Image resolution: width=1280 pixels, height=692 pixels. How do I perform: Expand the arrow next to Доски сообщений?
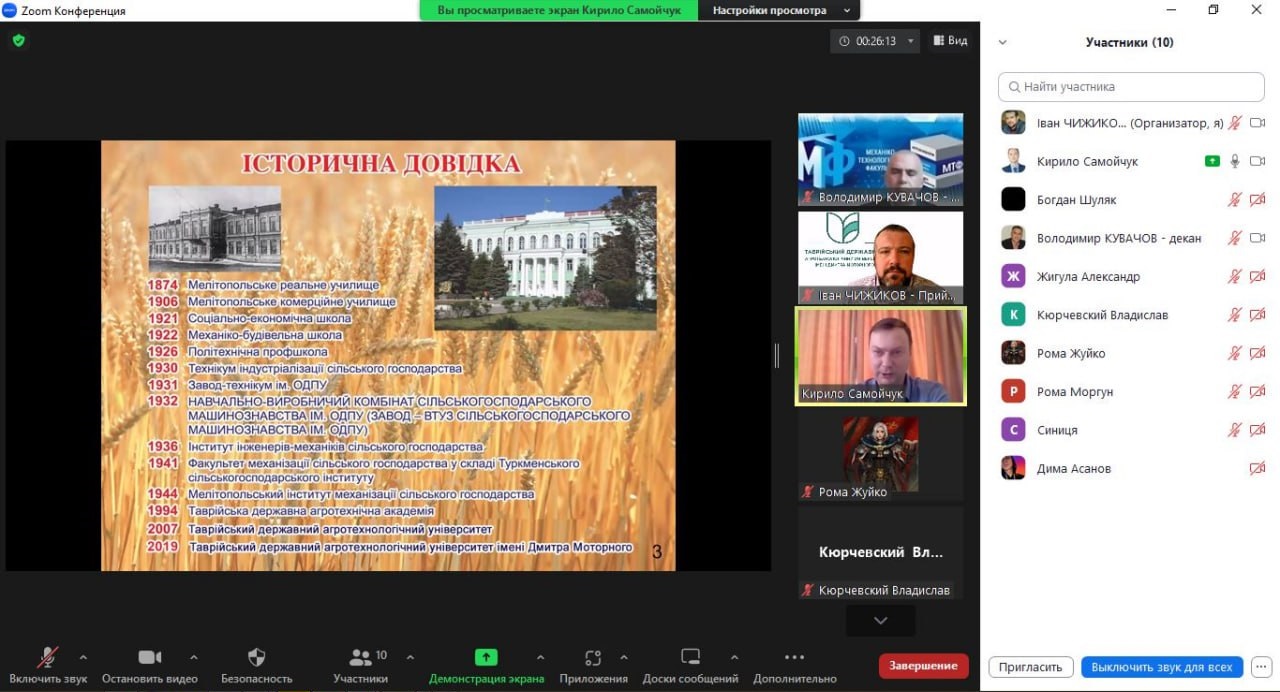click(x=734, y=657)
